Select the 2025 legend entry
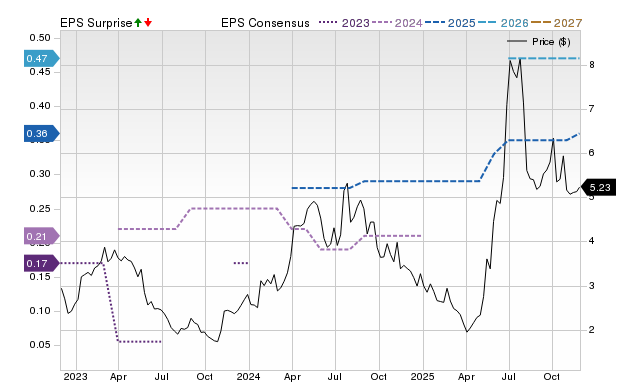This screenshot has width=640, height=382. (450, 23)
